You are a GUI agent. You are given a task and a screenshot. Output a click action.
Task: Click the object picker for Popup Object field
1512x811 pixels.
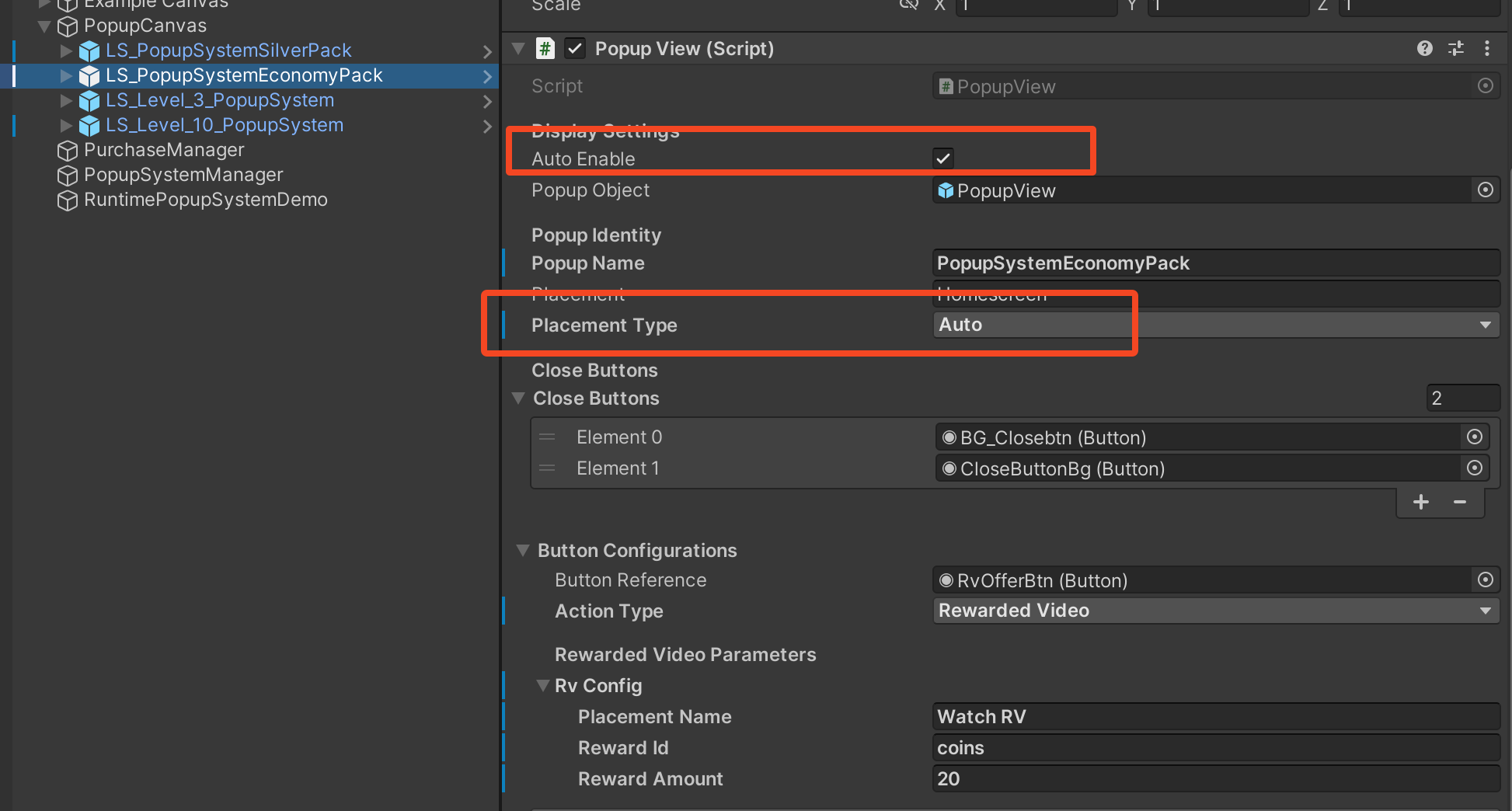1485,190
